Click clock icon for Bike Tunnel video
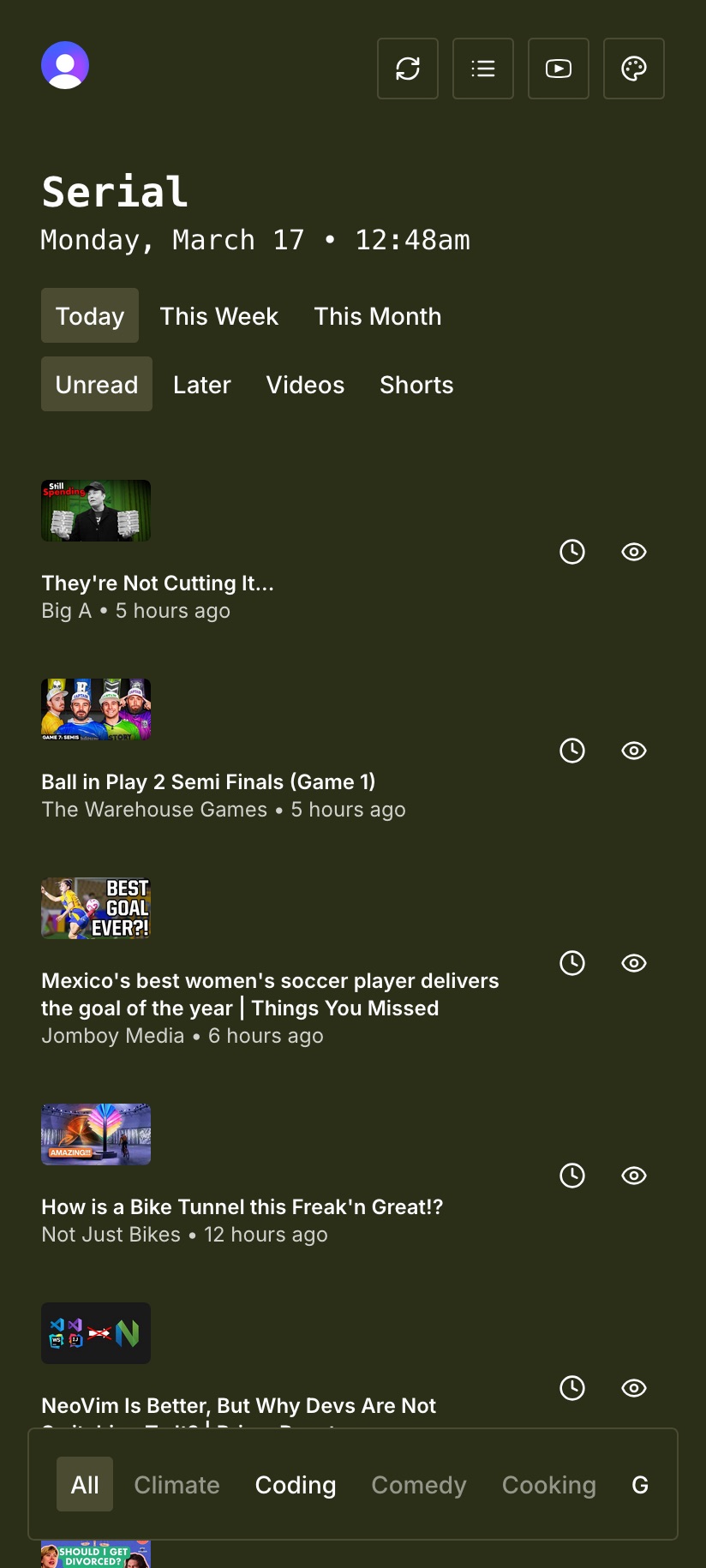The height and width of the screenshot is (1568, 706). pyautogui.click(x=572, y=1176)
